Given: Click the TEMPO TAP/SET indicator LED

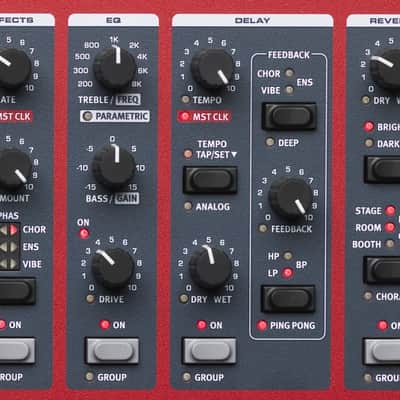Looking at the screenshot, I should pyautogui.click(x=188, y=154).
